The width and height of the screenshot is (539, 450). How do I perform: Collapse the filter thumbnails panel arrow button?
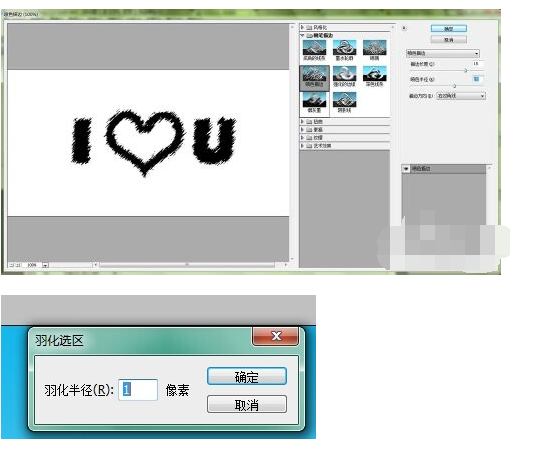click(x=404, y=28)
